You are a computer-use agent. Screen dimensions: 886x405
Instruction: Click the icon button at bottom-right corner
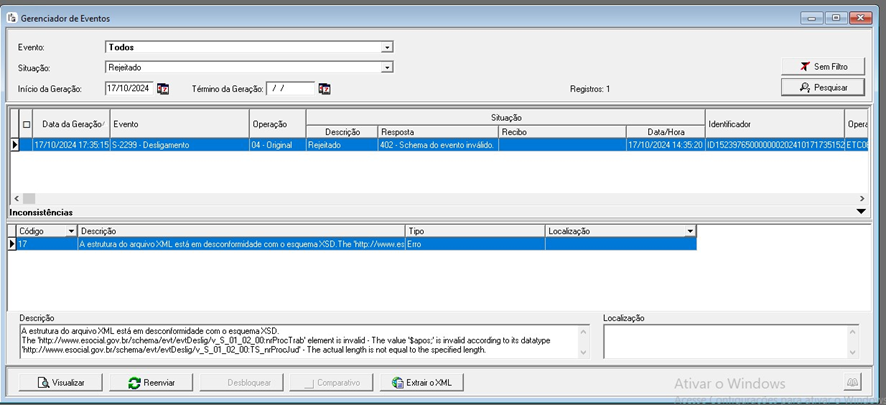(x=852, y=382)
